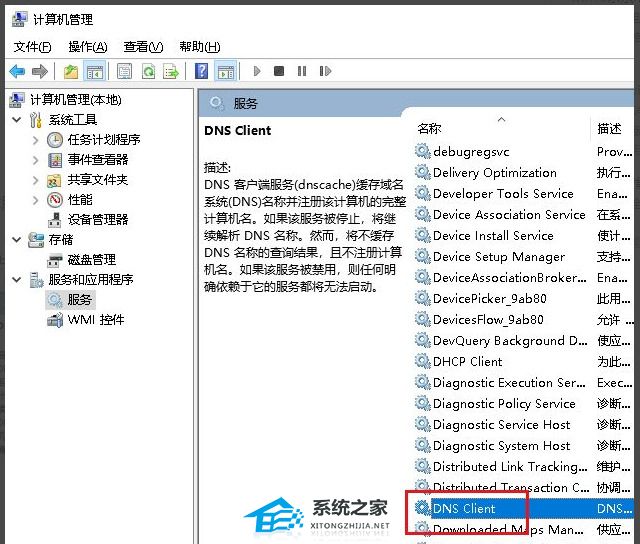
Task: Select the Device Setup Manager row
Action: (524, 257)
